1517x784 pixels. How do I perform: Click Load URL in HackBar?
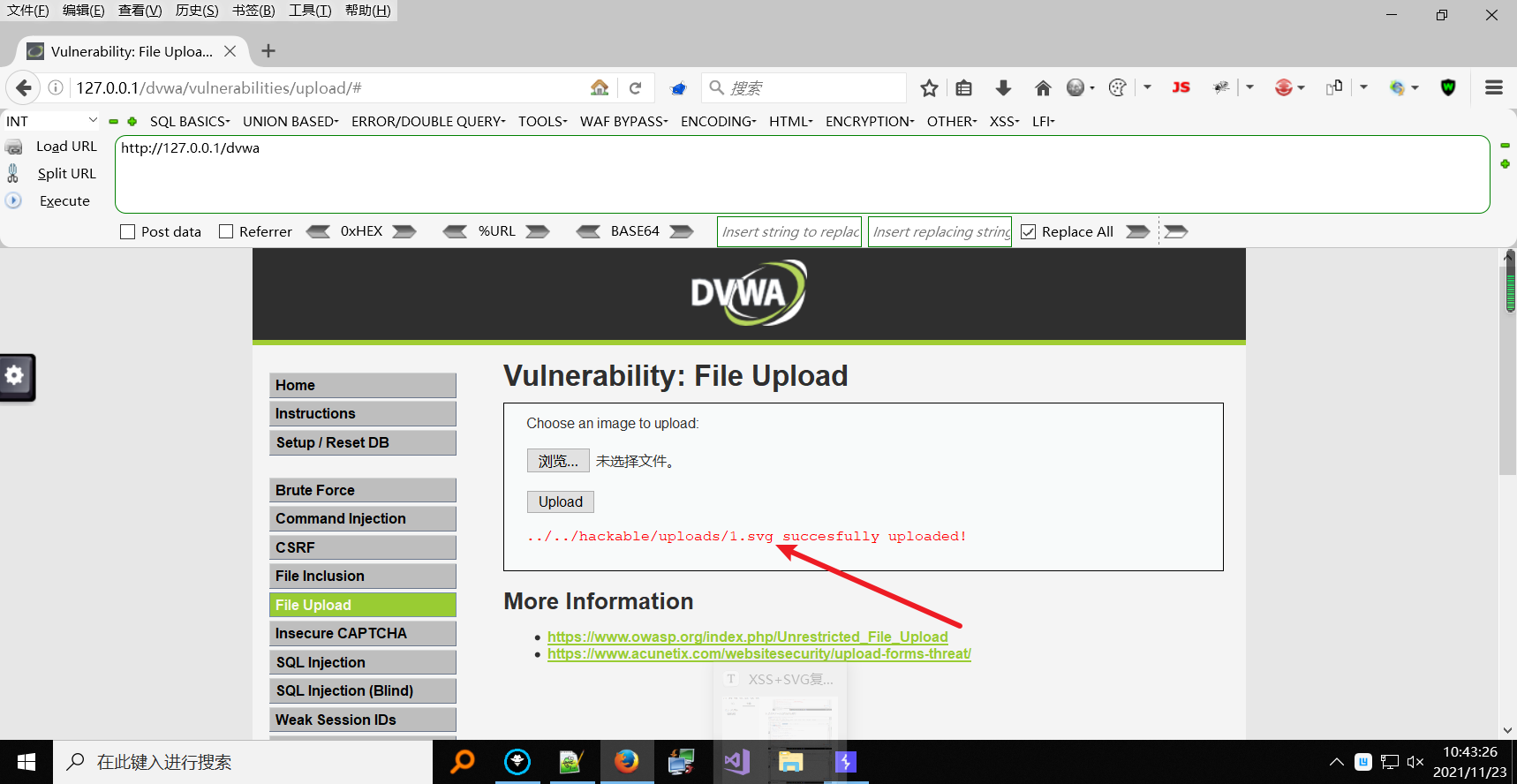click(66, 147)
